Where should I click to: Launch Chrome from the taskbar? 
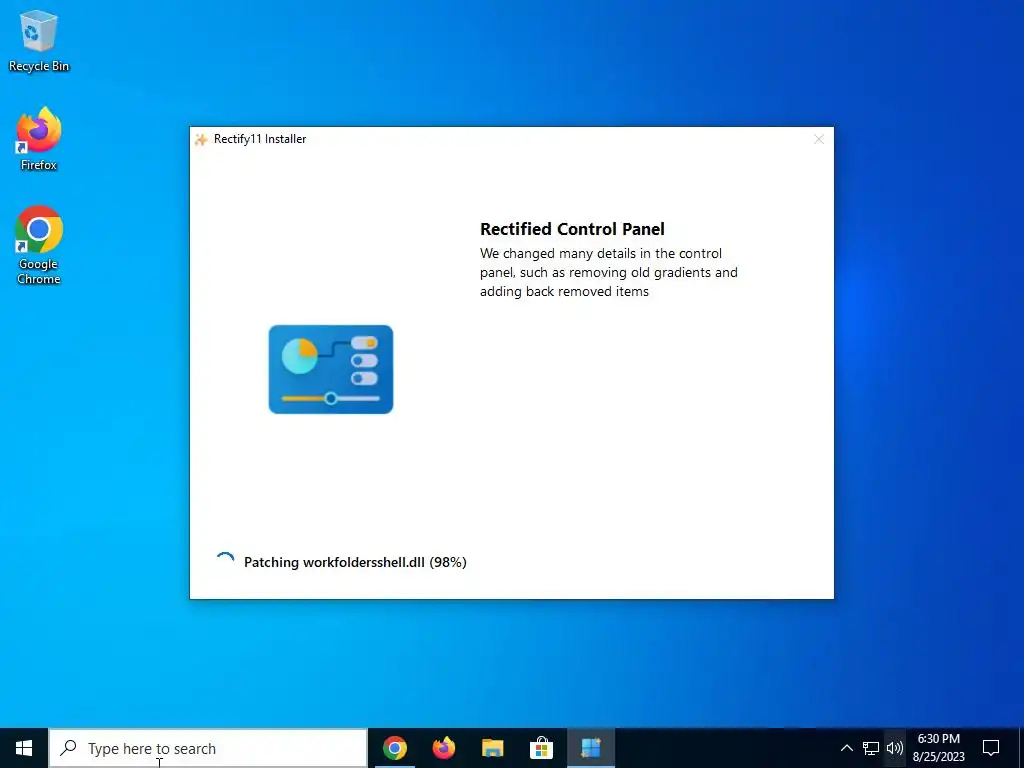(395, 748)
